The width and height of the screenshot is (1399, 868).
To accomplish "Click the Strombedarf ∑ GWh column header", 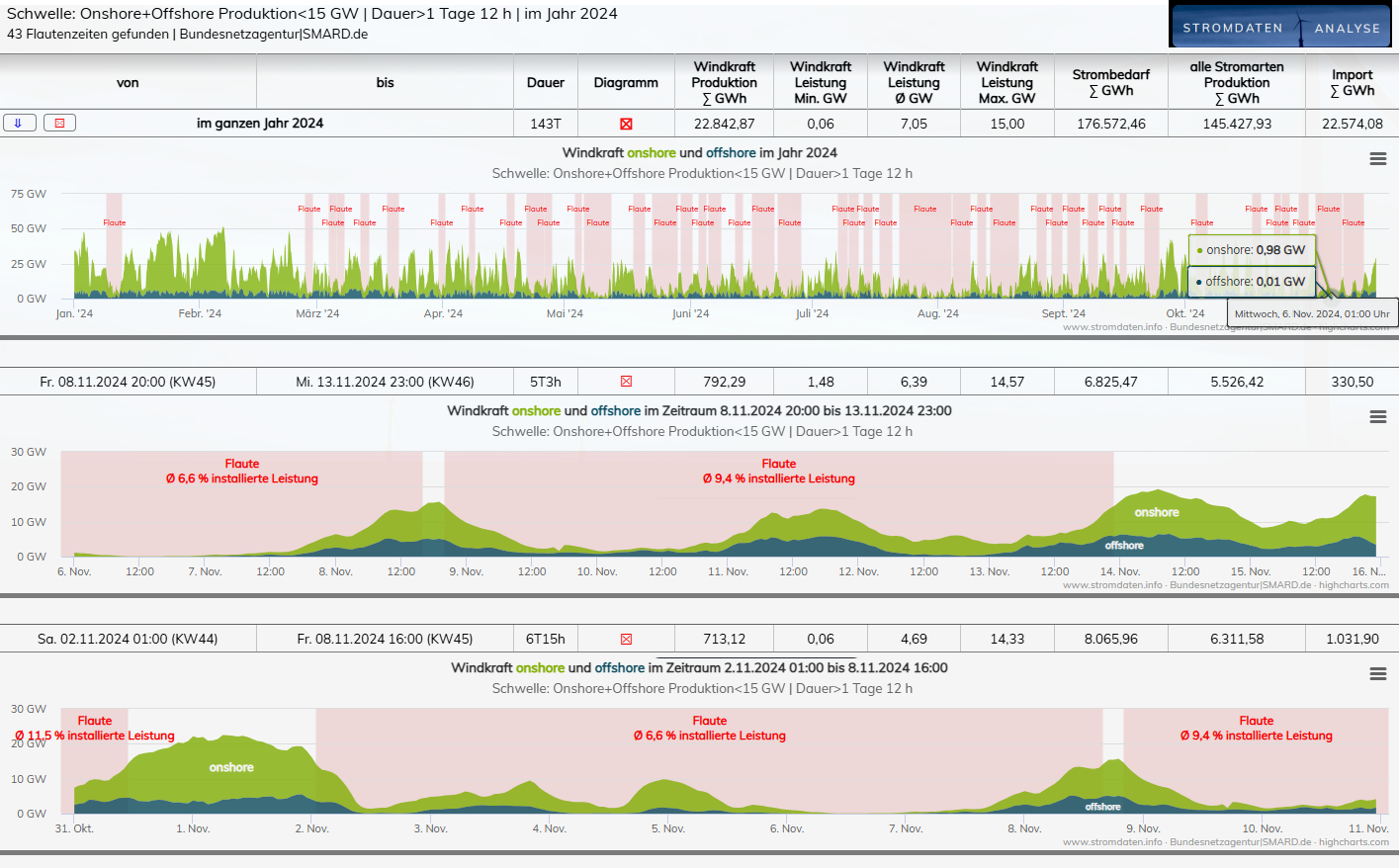I will coord(1110,83).
